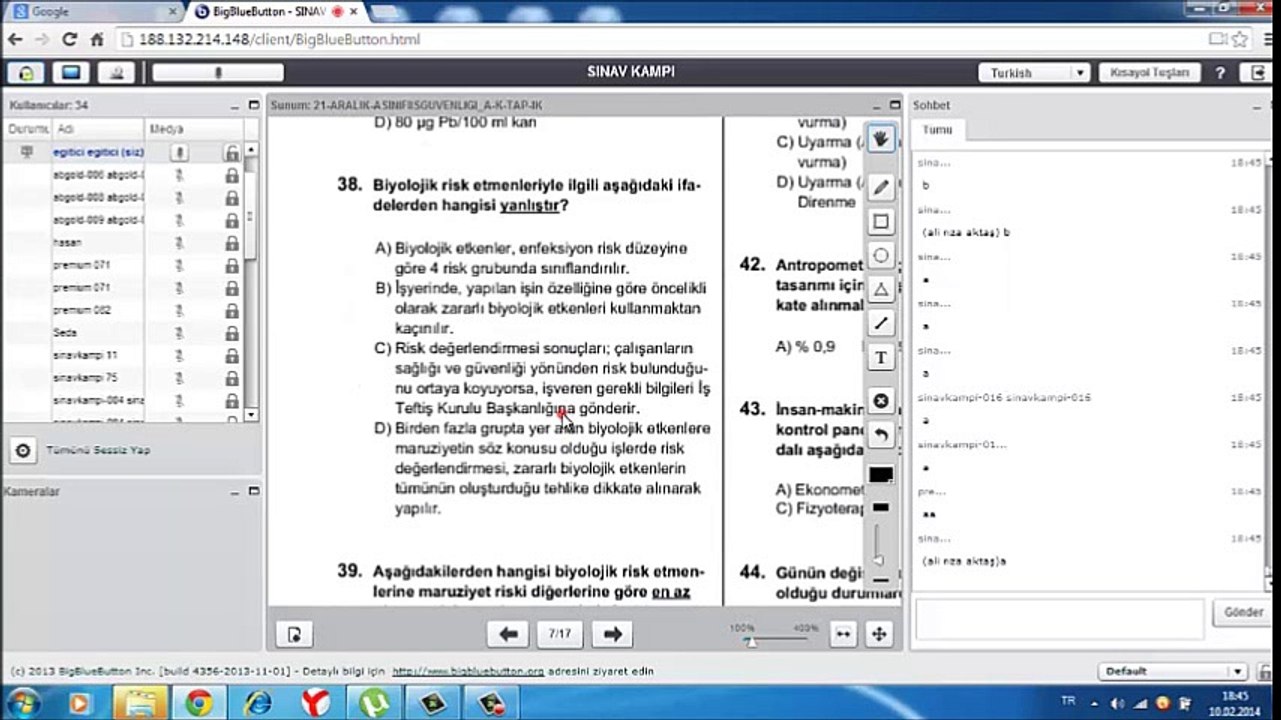The width and height of the screenshot is (1281, 720).
Task: Adjust the line thickness slider
Action: point(880,545)
